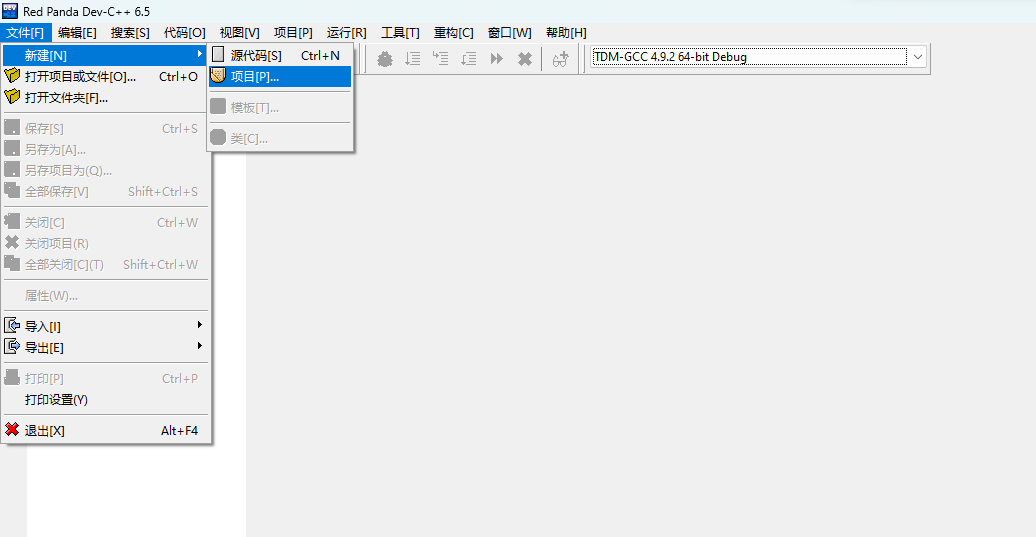Click the export icon beside 导出
The image size is (1036, 537).
pyautogui.click(x=12, y=346)
